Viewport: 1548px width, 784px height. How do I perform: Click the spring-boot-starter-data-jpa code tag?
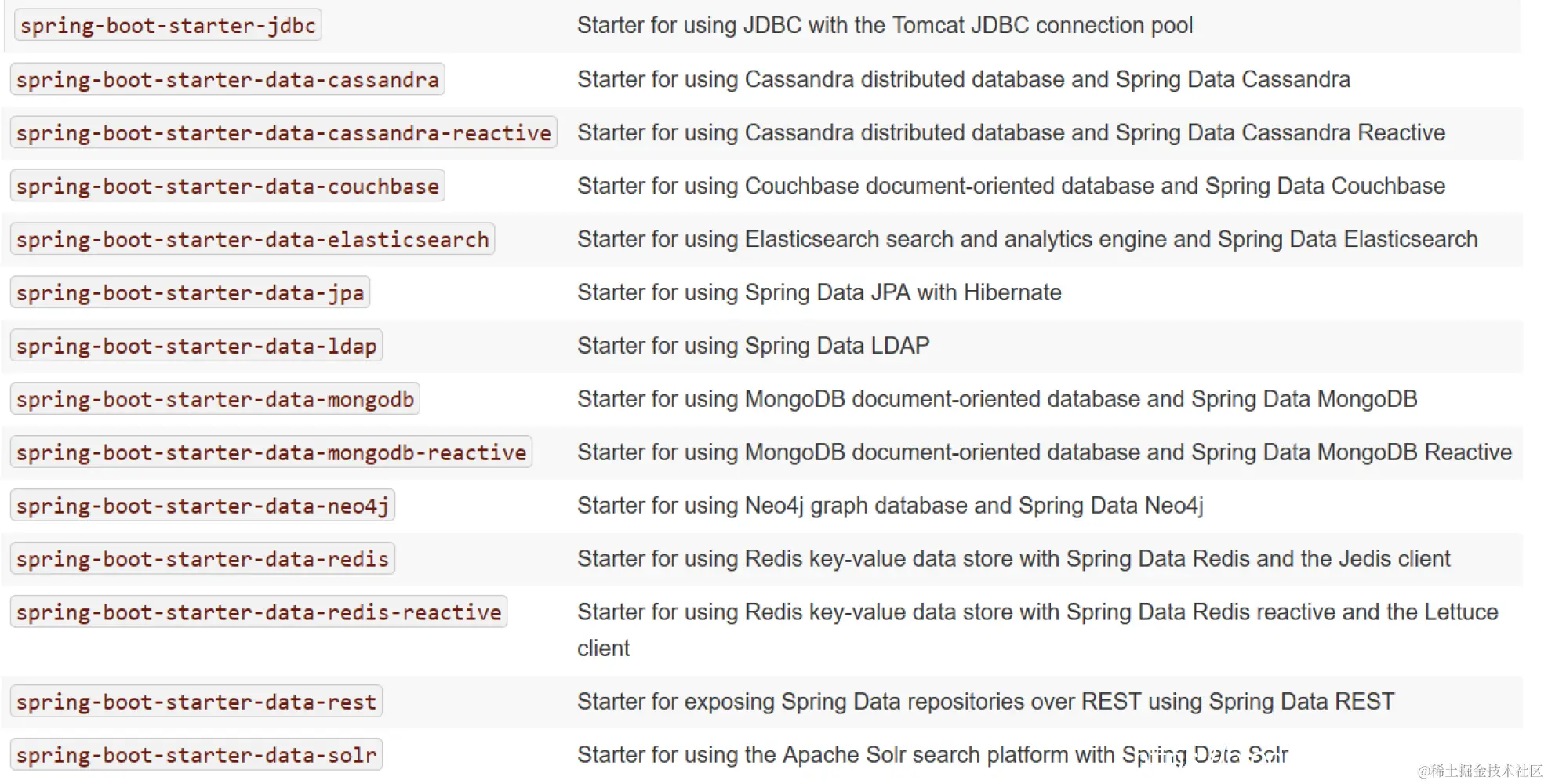point(190,293)
